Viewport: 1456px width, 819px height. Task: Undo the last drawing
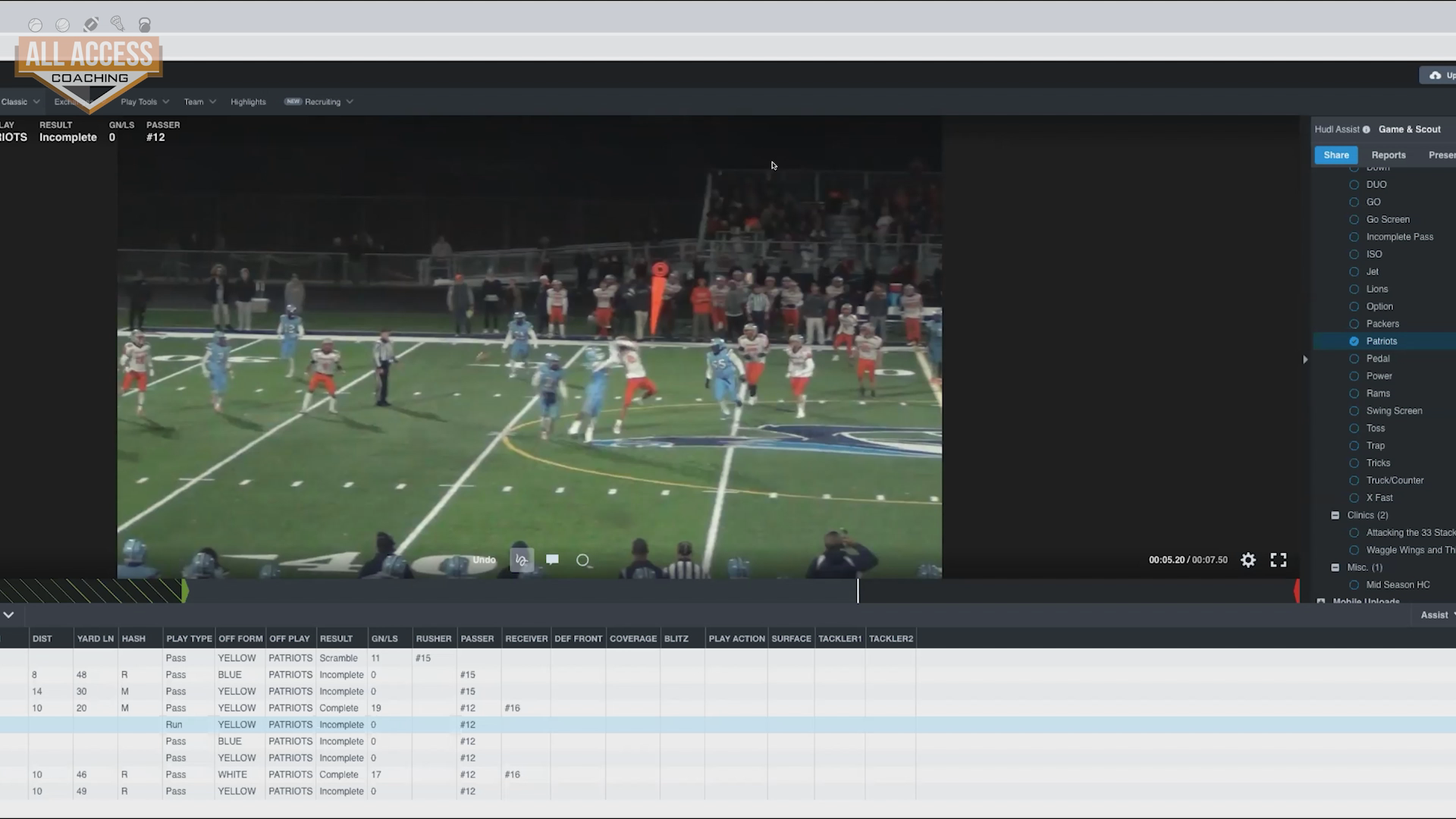[x=484, y=560]
